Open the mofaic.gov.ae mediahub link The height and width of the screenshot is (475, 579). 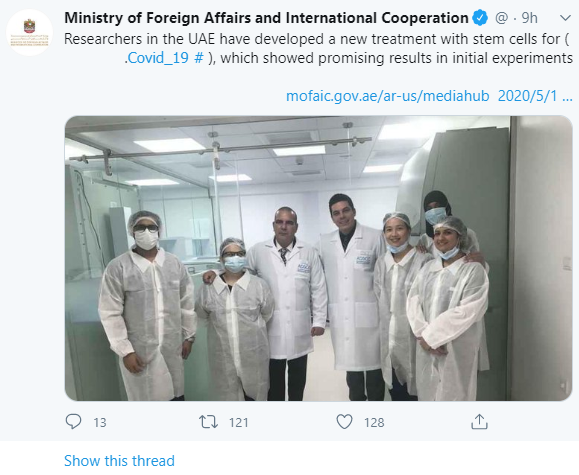point(388,96)
